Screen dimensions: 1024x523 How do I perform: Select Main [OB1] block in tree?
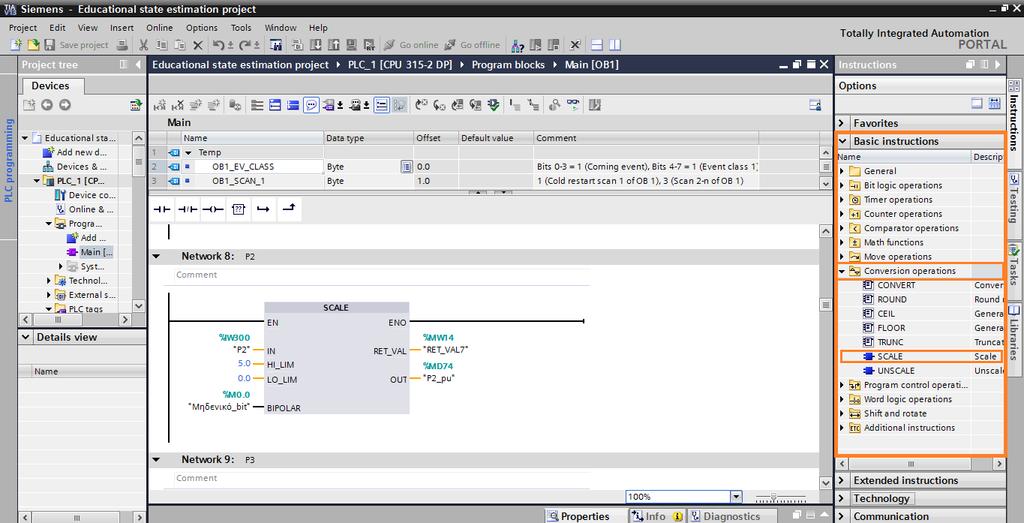[91, 252]
